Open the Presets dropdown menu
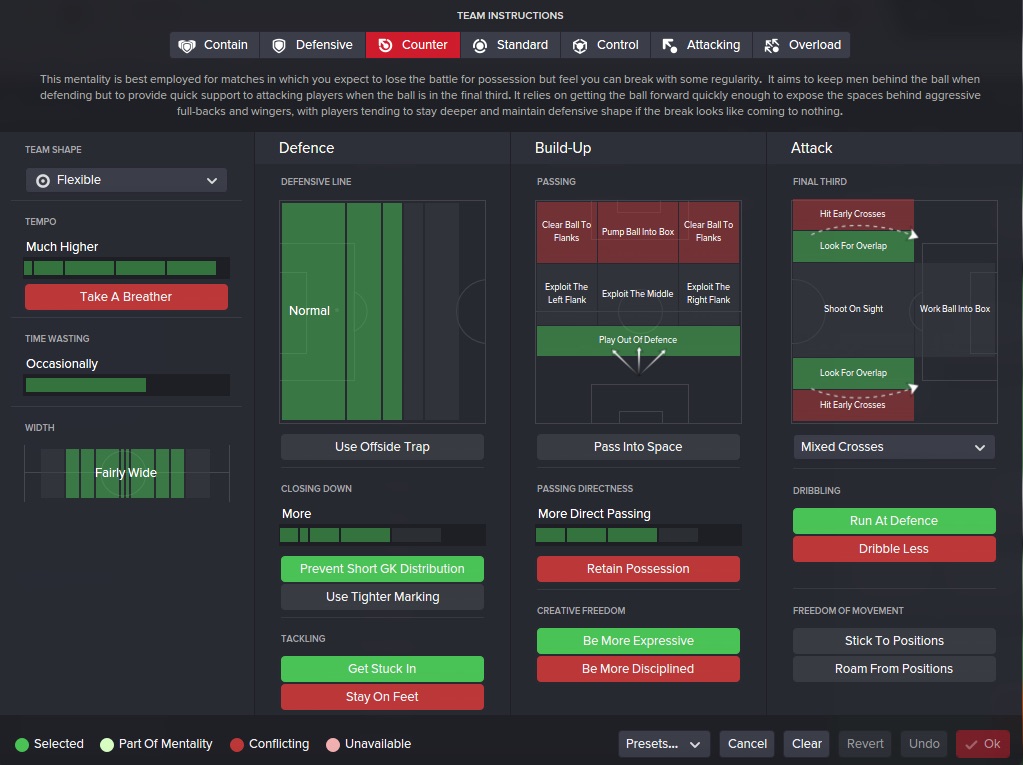This screenshot has width=1023, height=765. (664, 744)
